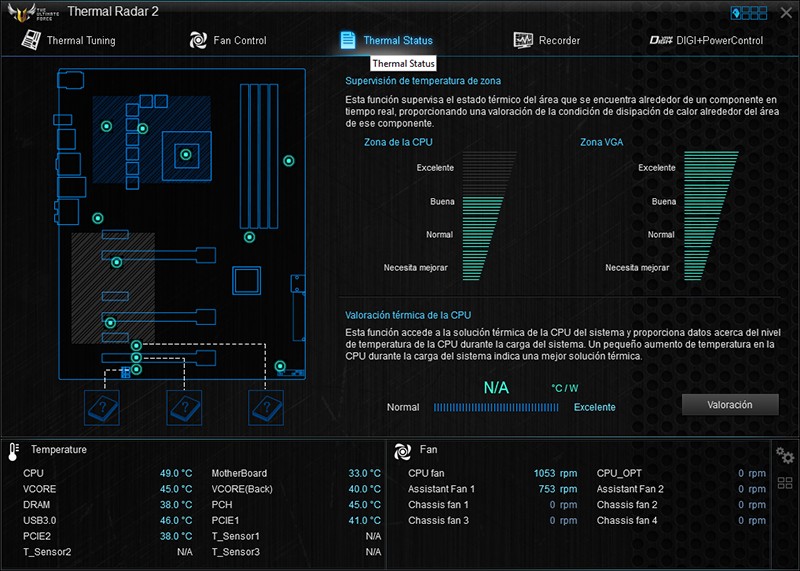Click the DRAM slots on motherboard diagram
Viewport: 800px width, 571px height.
(x=259, y=156)
